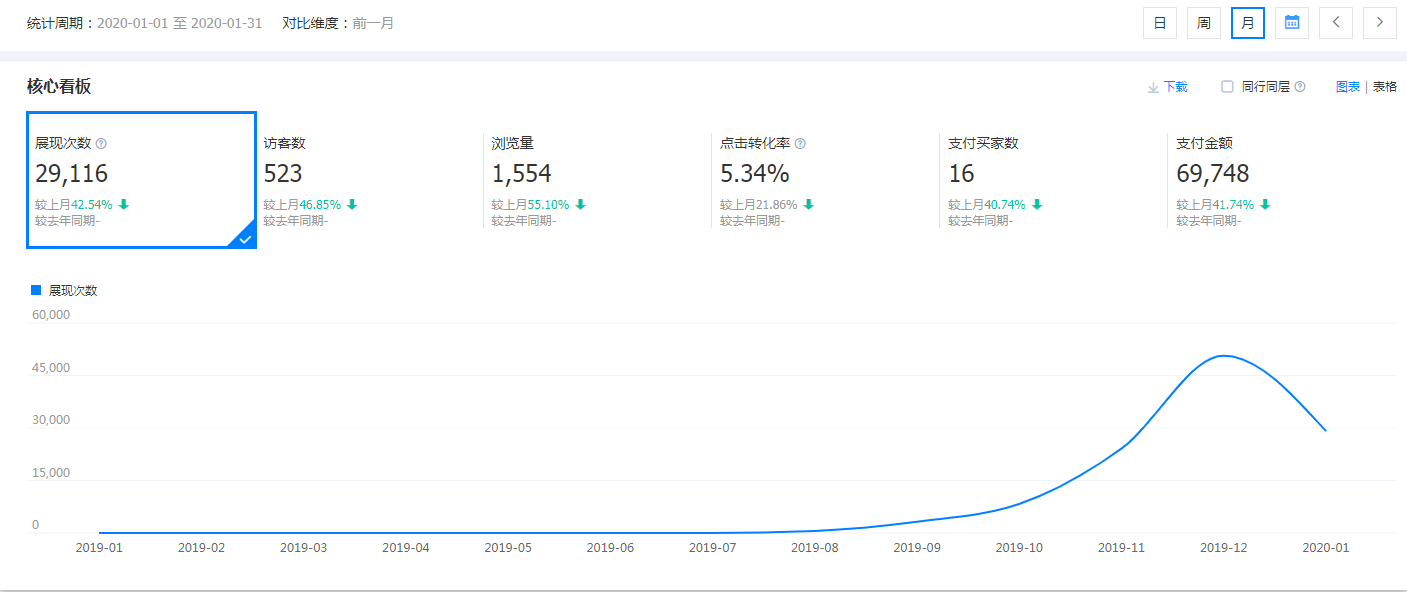Open the calendar date picker icon
Screen dimensions: 1407x592
click(1291, 23)
